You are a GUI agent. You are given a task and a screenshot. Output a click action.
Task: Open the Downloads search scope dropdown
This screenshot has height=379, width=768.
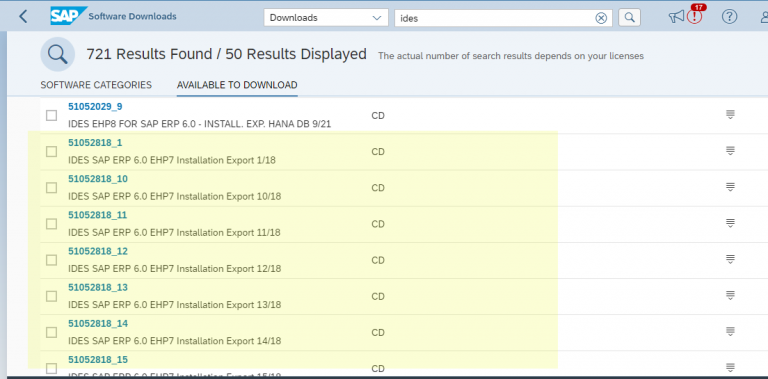[326, 18]
